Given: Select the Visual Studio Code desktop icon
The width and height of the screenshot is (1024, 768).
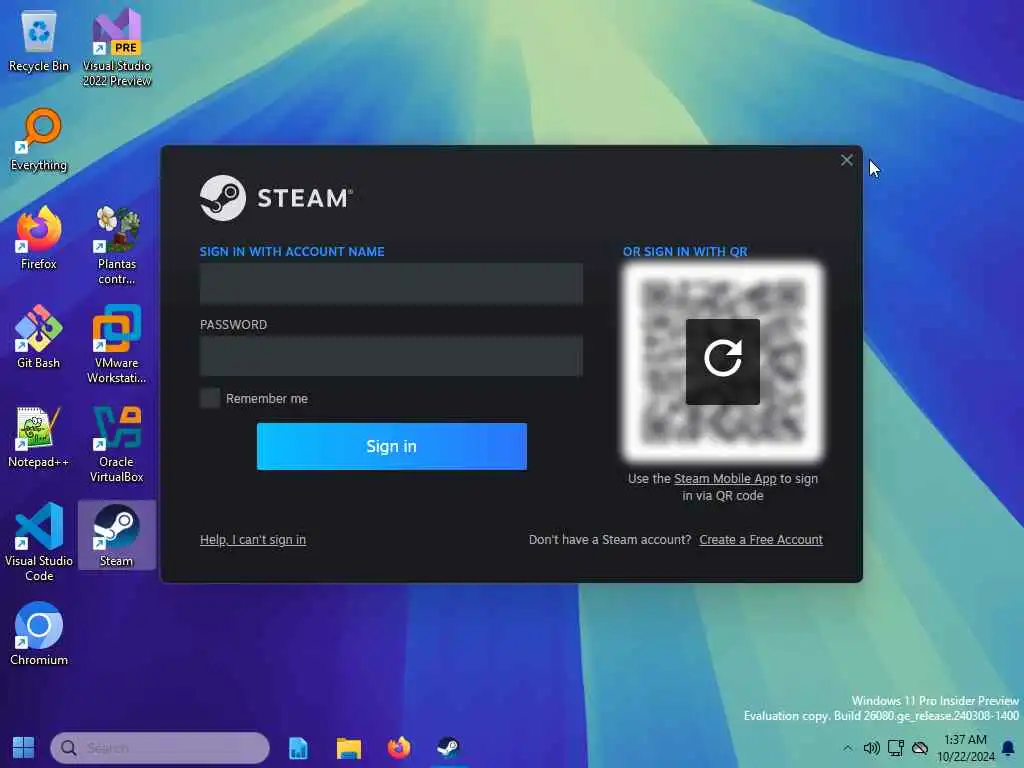Looking at the screenshot, I should coord(39,542).
